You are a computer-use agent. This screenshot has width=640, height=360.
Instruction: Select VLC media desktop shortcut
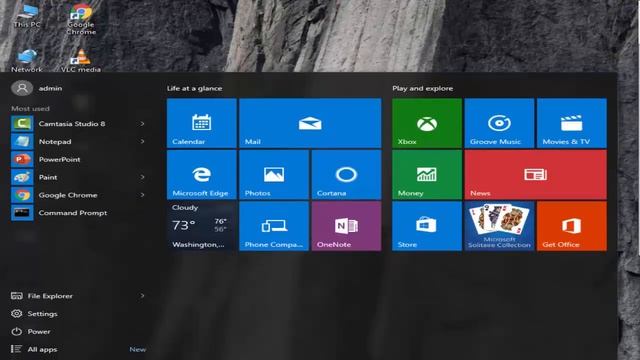tap(81, 60)
